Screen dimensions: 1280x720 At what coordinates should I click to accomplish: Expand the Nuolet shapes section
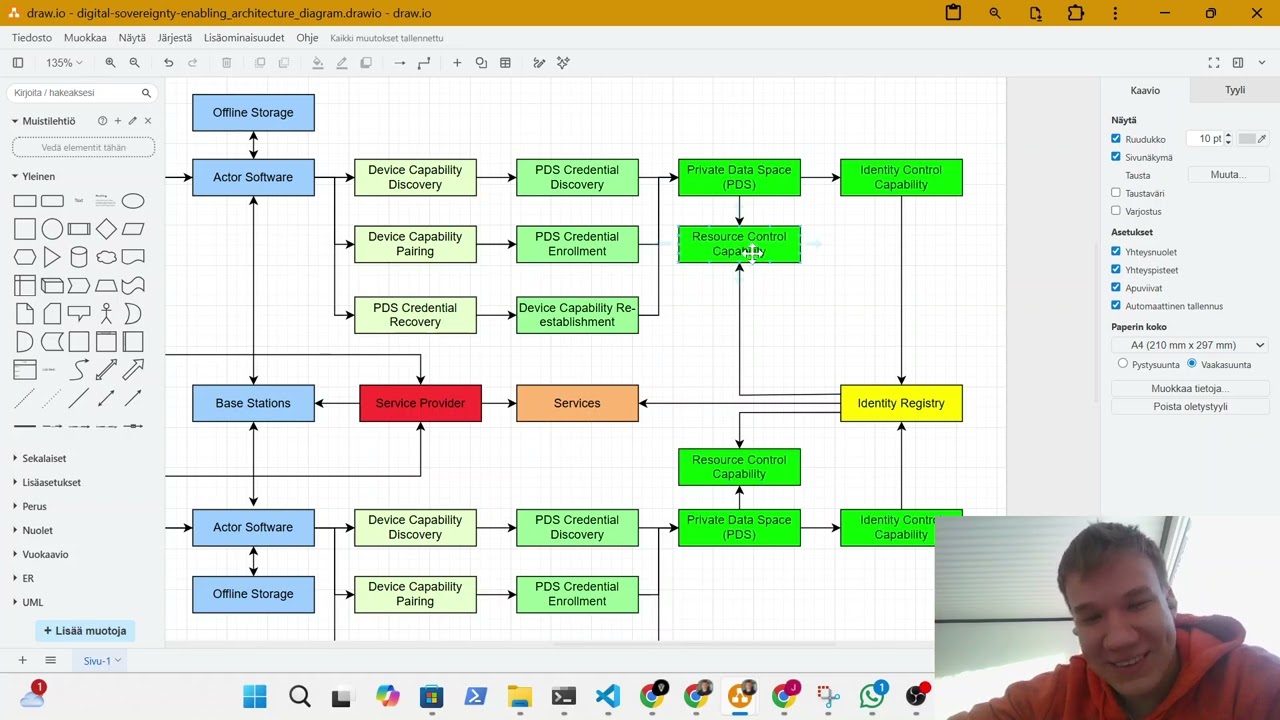[x=37, y=530]
